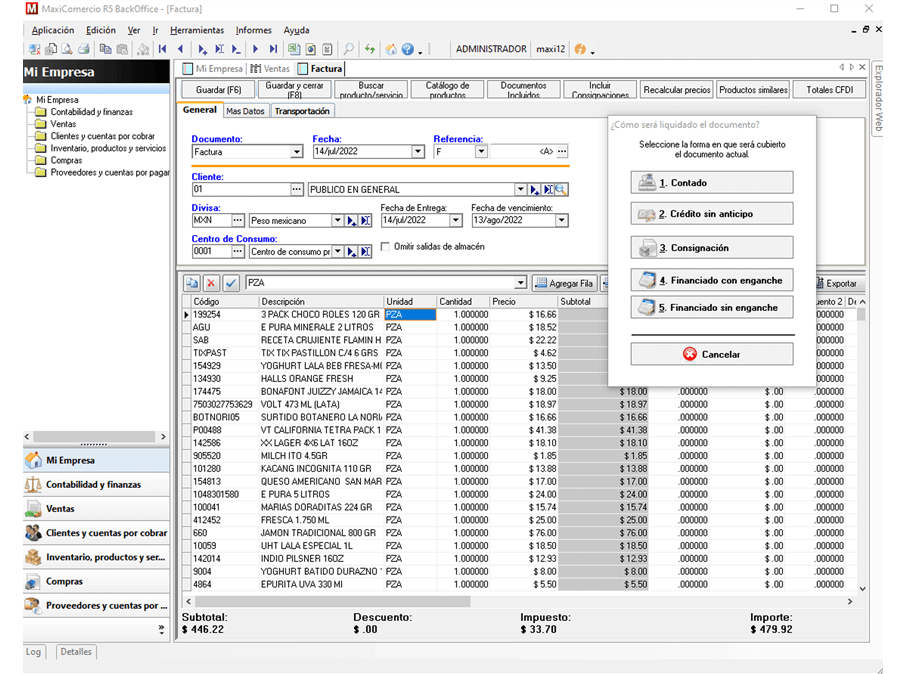Viewport: 900px width, 674px height.
Task: Click the client search magnifier icon
Action: coord(562,189)
